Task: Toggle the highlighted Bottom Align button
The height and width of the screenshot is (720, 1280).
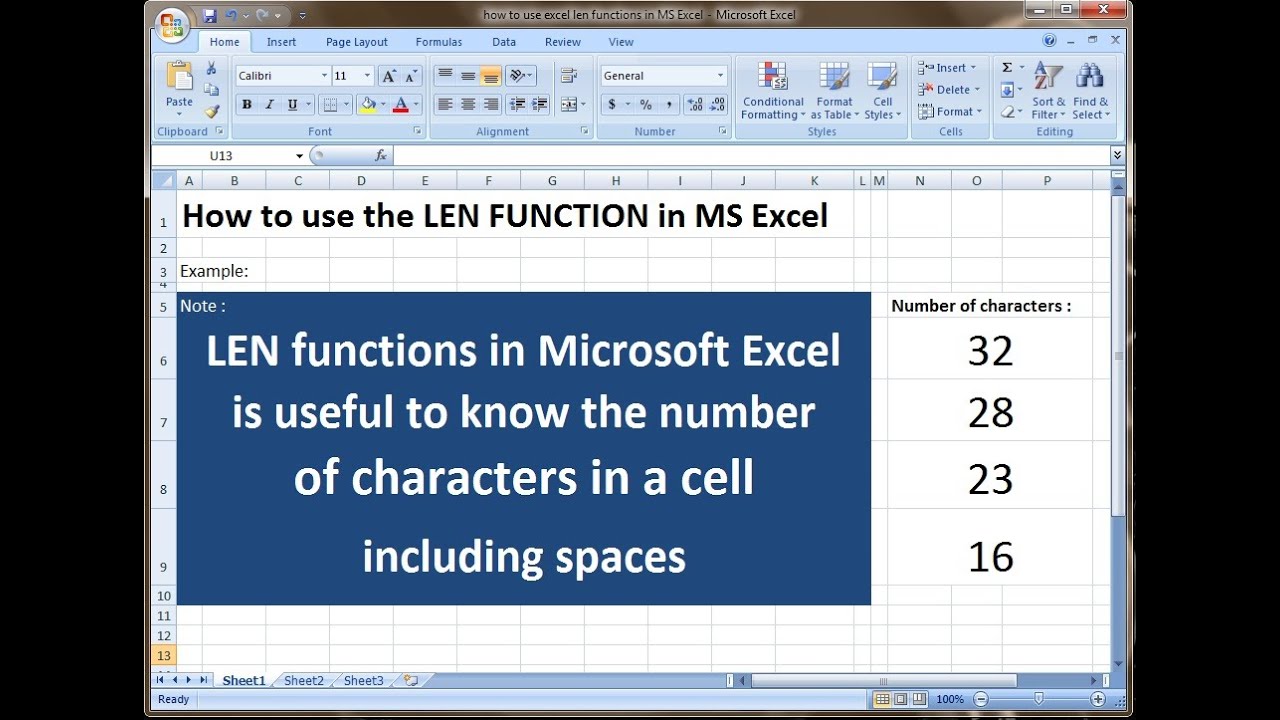Action: 490,76
